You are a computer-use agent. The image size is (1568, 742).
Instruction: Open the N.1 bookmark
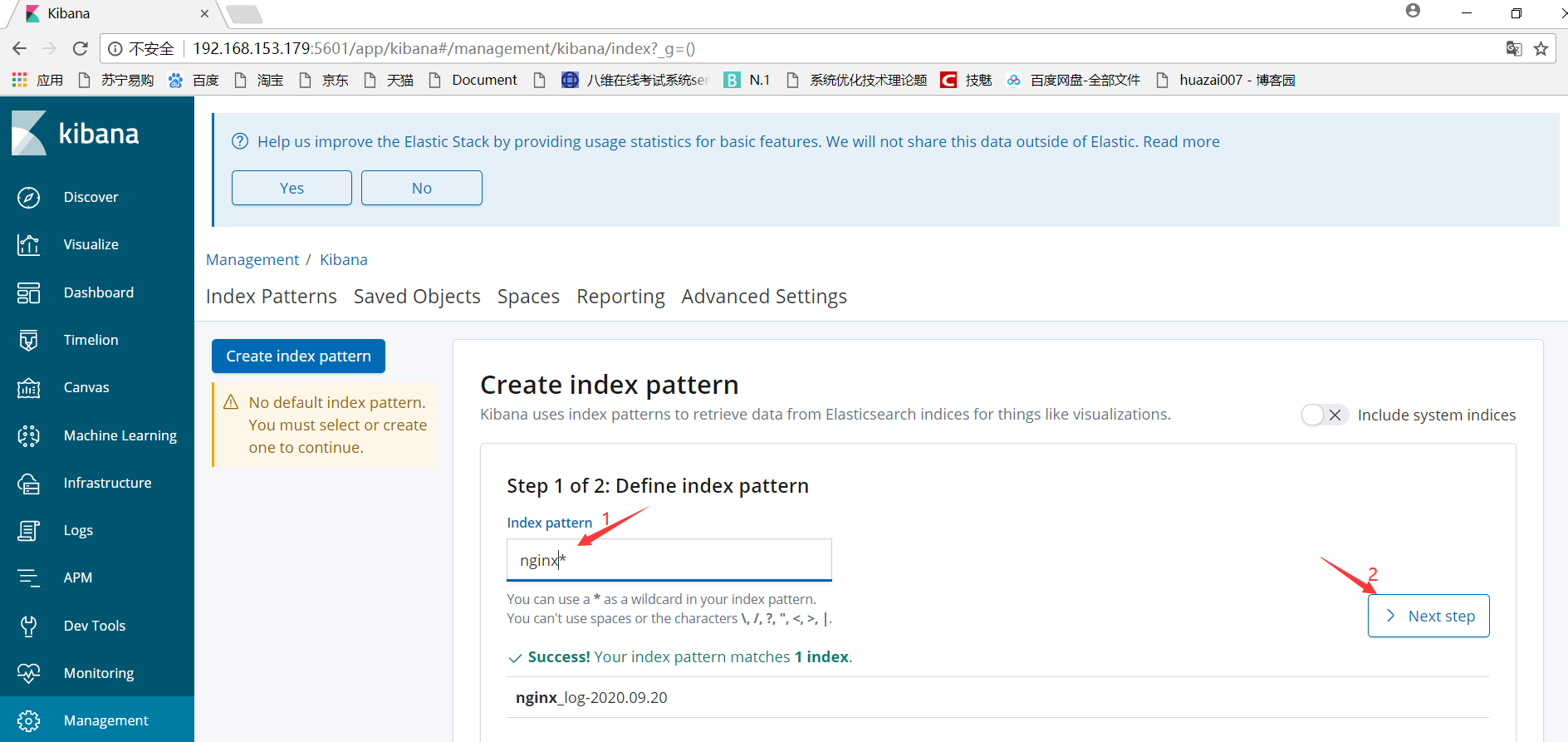click(x=747, y=80)
